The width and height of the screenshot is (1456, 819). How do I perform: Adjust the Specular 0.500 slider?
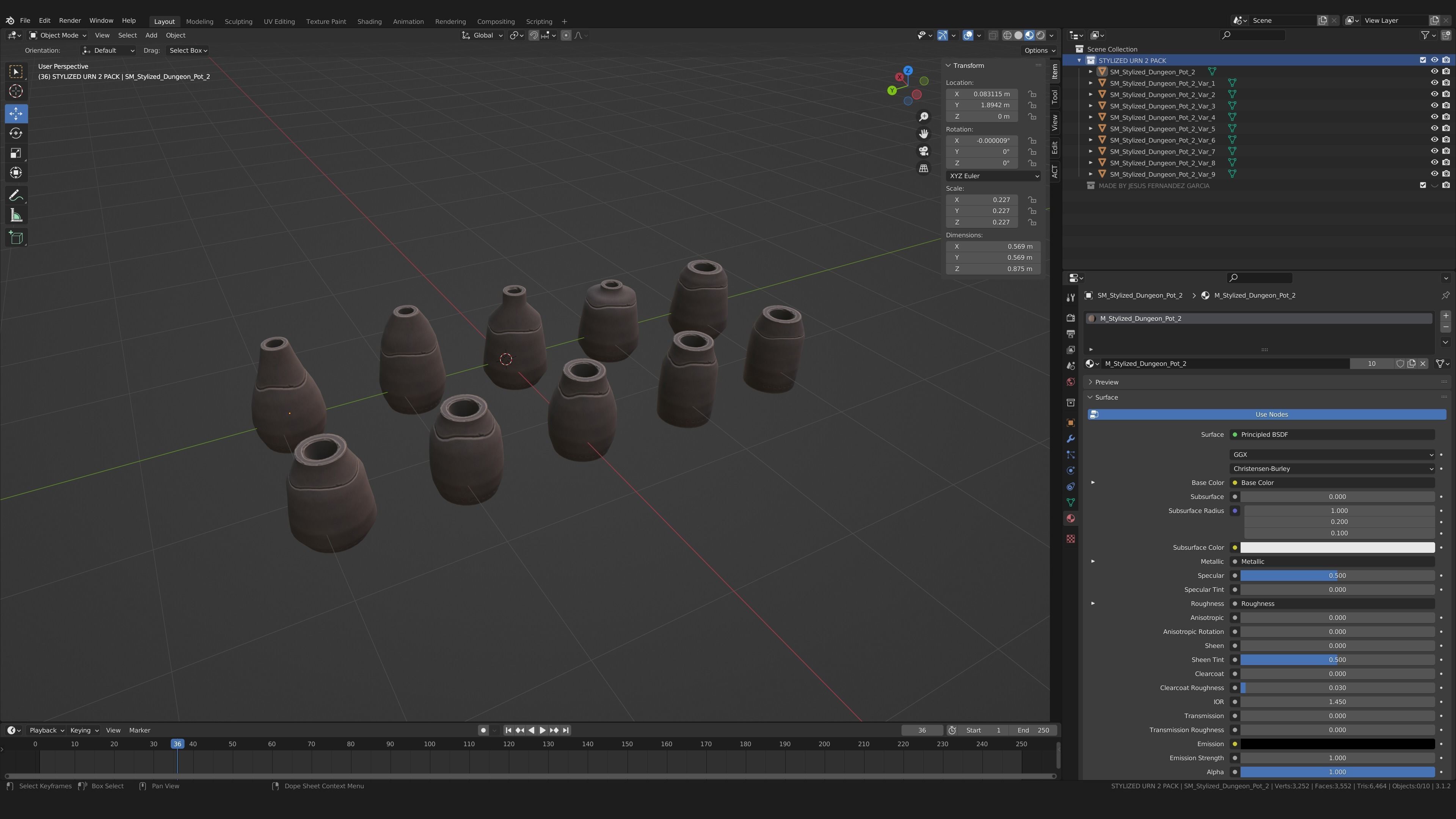(x=1337, y=576)
